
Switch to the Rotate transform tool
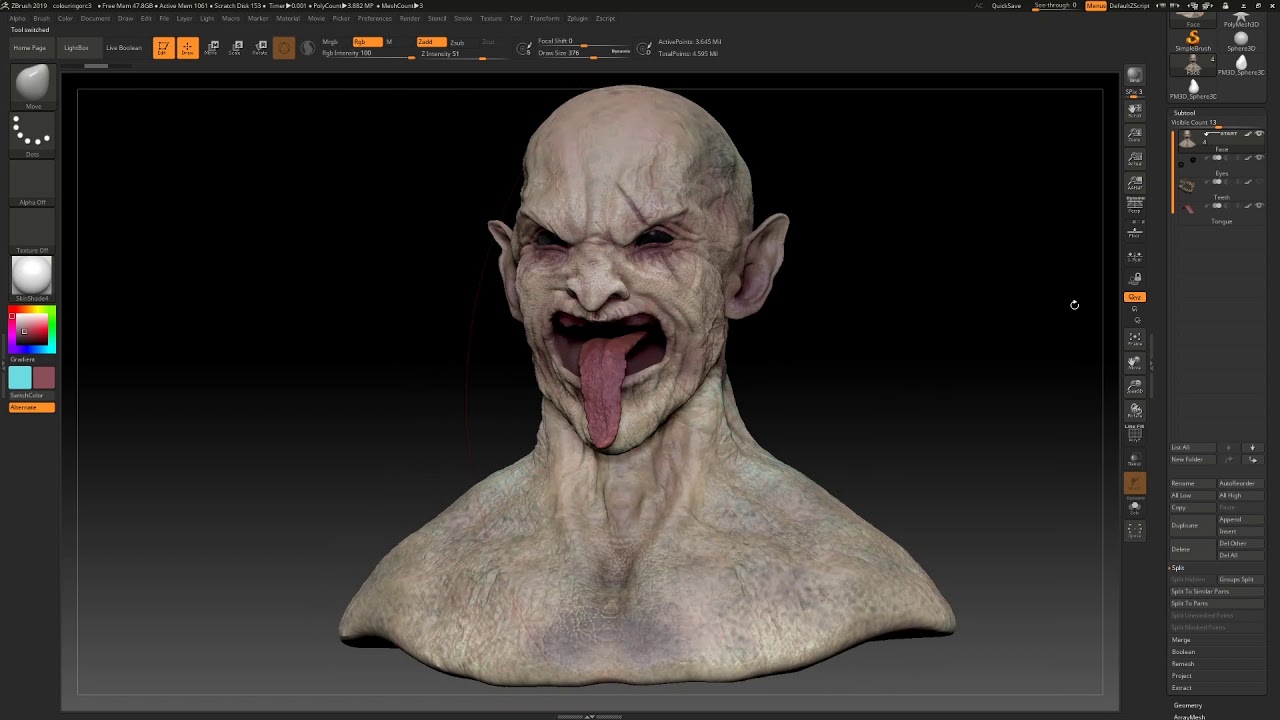click(261, 48)
